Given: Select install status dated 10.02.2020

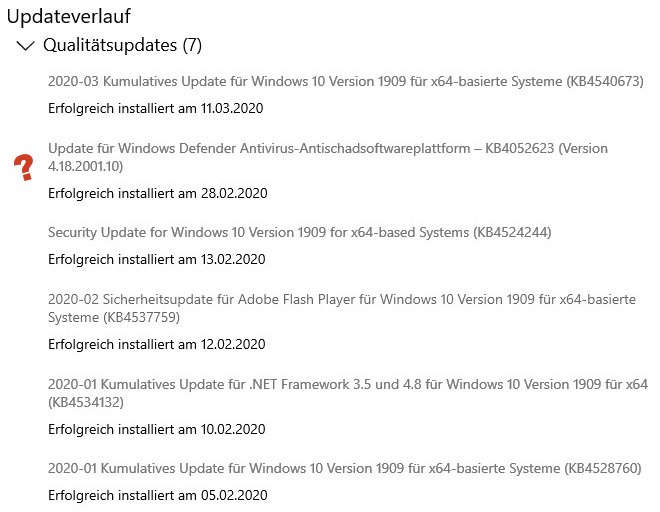Looking at the screenshot, I should pos(157,429).
